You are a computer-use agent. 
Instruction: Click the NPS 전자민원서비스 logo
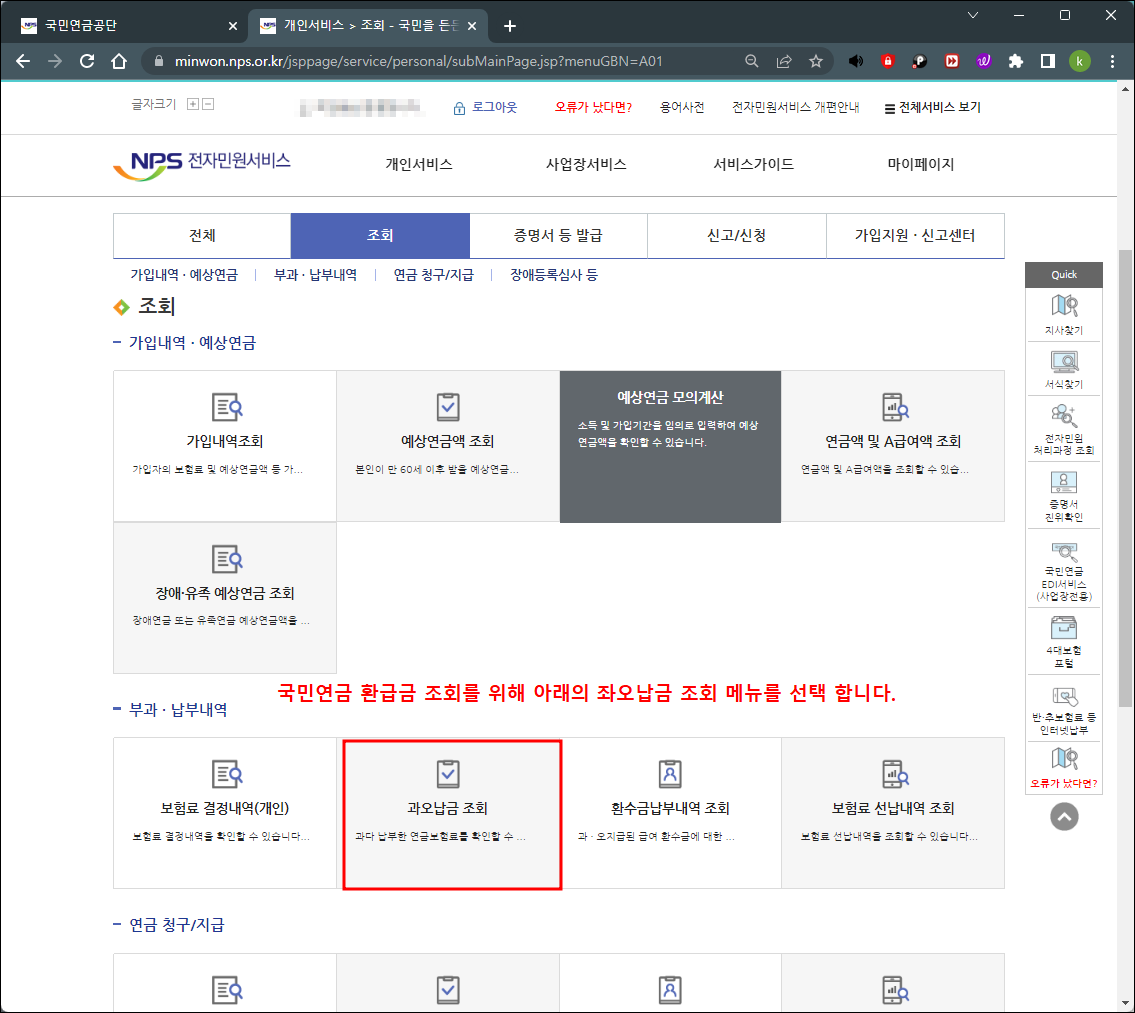click(x=211, y=165)
